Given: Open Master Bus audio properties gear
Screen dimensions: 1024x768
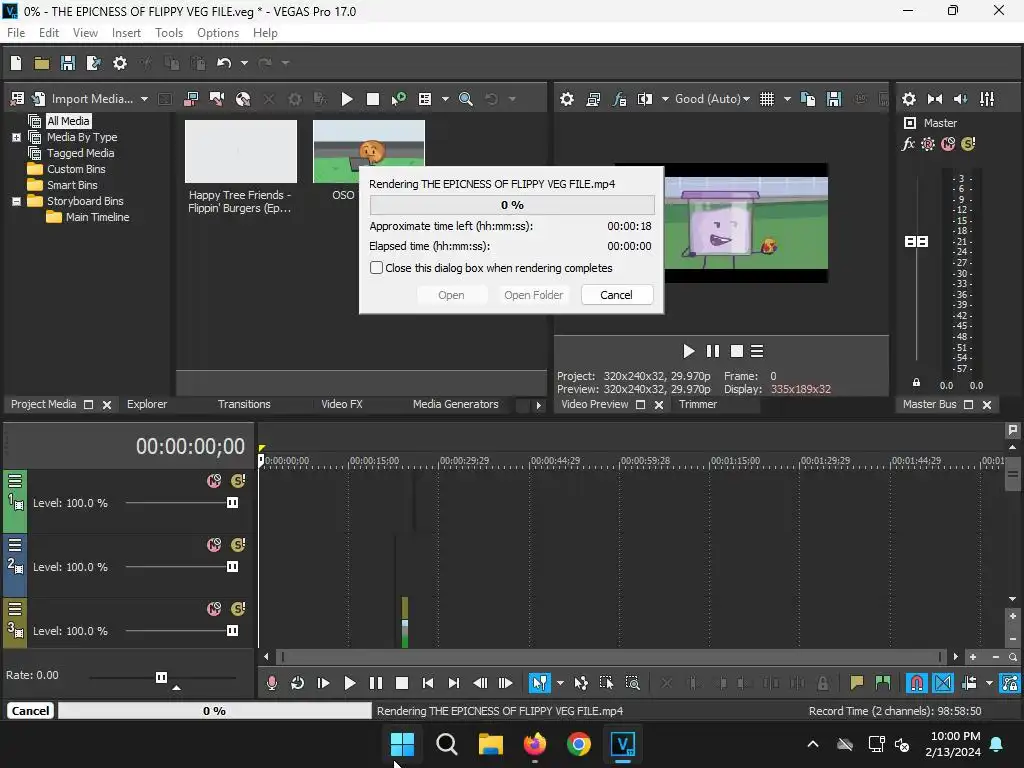Looking at the screenshot, I should (908, 99).
